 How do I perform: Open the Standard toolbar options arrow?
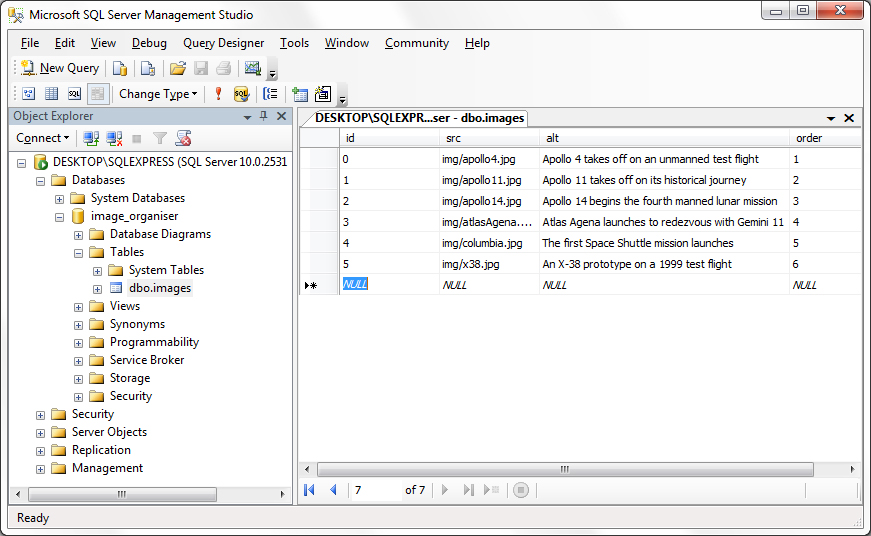point(272,73)
